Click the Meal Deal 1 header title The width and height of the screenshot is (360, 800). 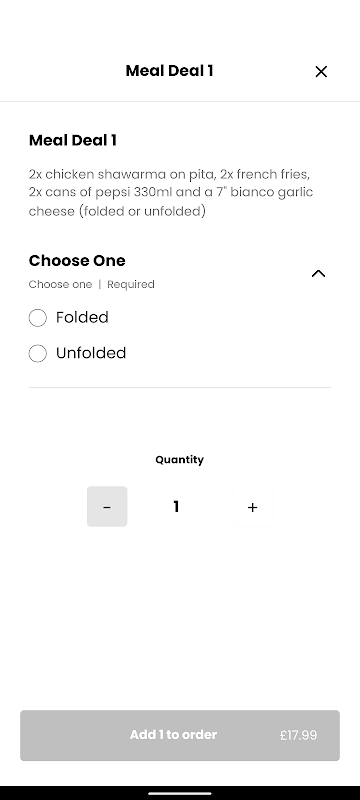(169, 71)
